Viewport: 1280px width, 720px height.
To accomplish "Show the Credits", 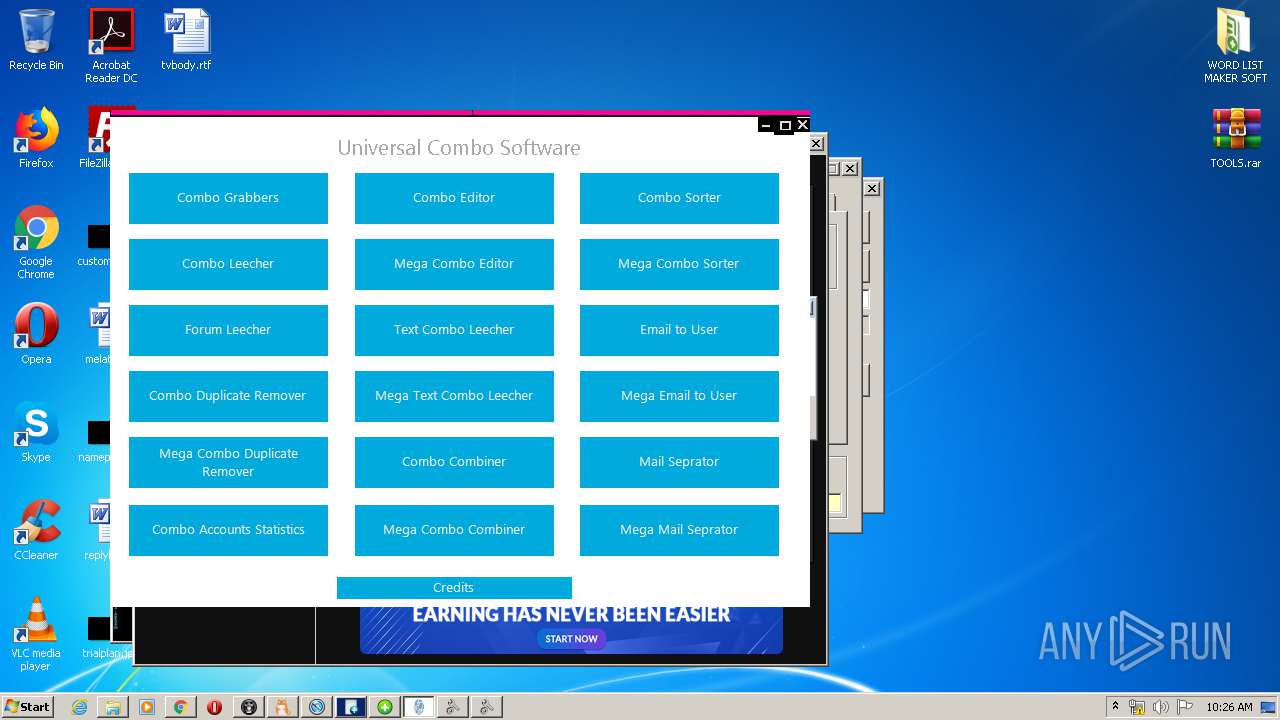I will 454,588.
